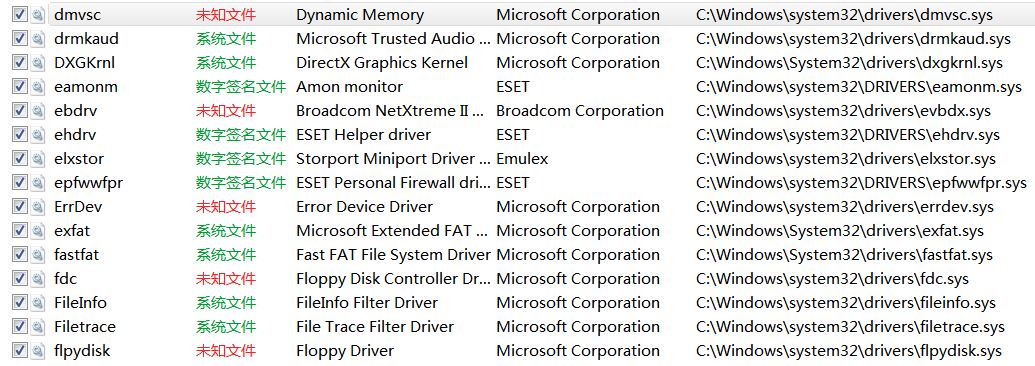The height and width of the screenshot is (366, 1035).
Task: Toggle the epfwwfpr checkbox
Action: [x=20, y=183]
